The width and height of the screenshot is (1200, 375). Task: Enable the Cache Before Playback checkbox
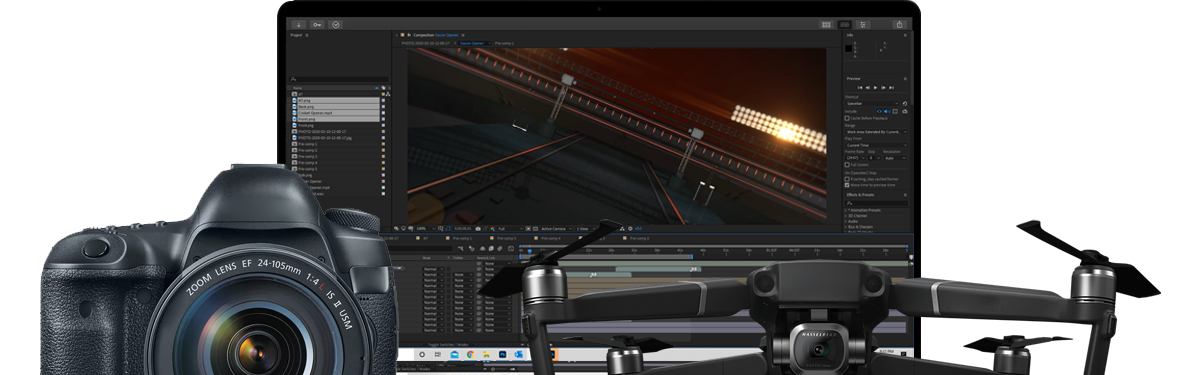pyautogui.click(x=848, y=117)
